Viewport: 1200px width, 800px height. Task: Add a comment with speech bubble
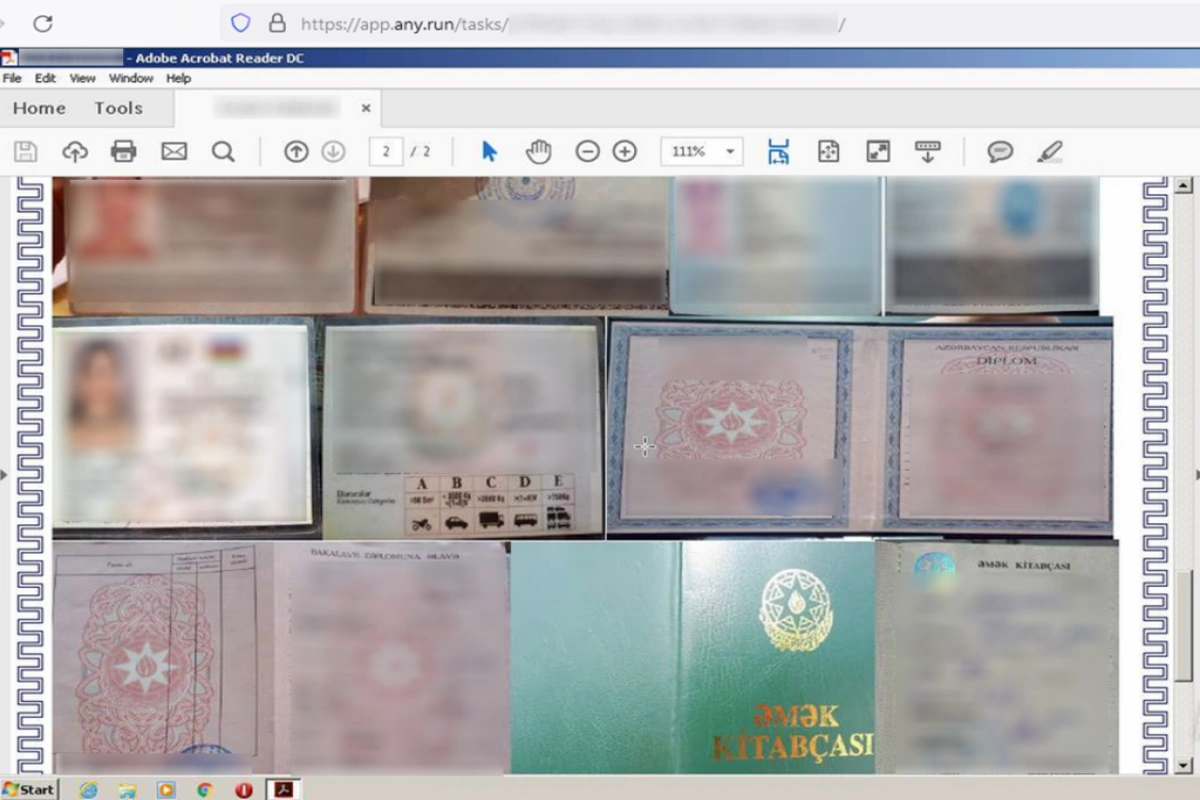999,152
